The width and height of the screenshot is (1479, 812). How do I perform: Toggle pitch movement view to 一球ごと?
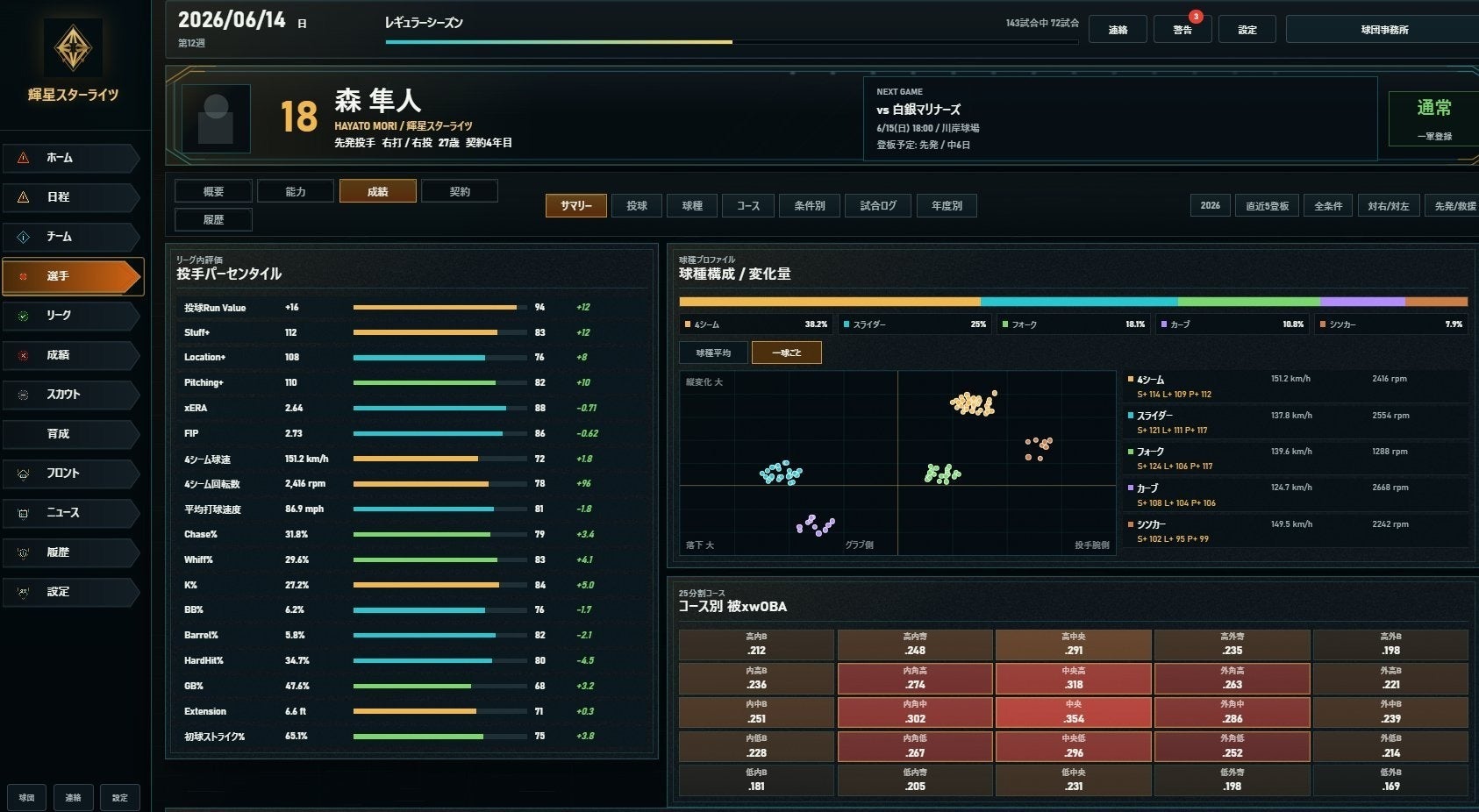(x=787, y=353)
